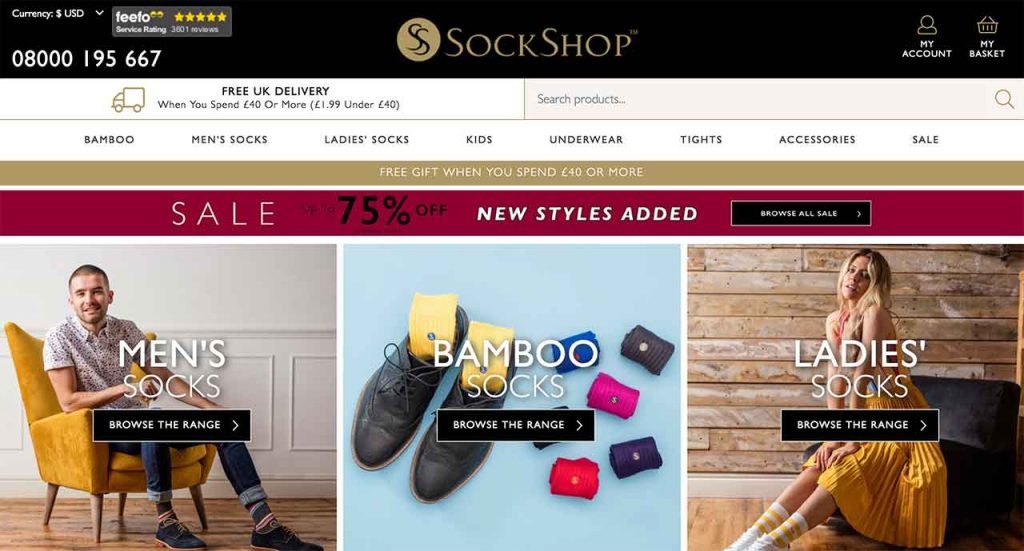The height and width of the screenshot is (551, 1024).
Task: Click the SockShop logo
Action: click(517, 40)
